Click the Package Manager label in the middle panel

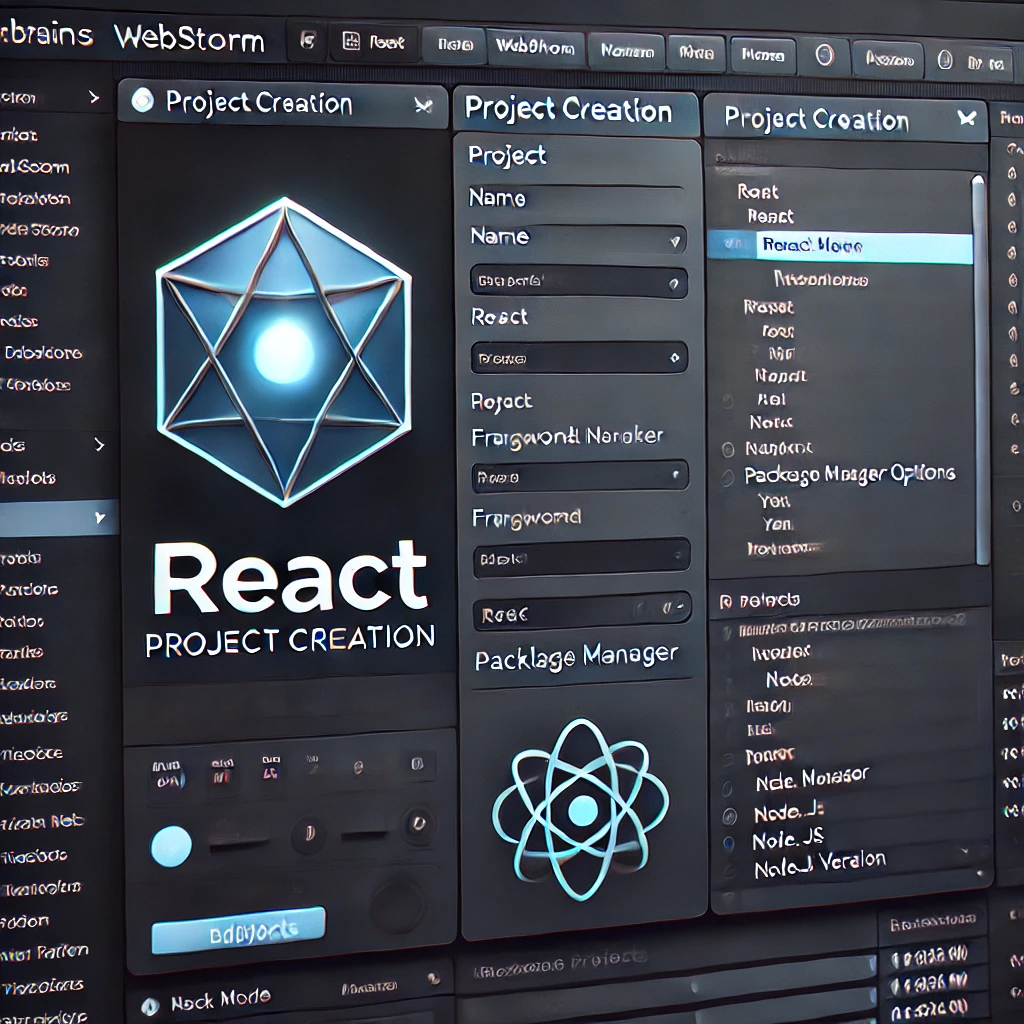pyautogui.click(x=577, y=657)
